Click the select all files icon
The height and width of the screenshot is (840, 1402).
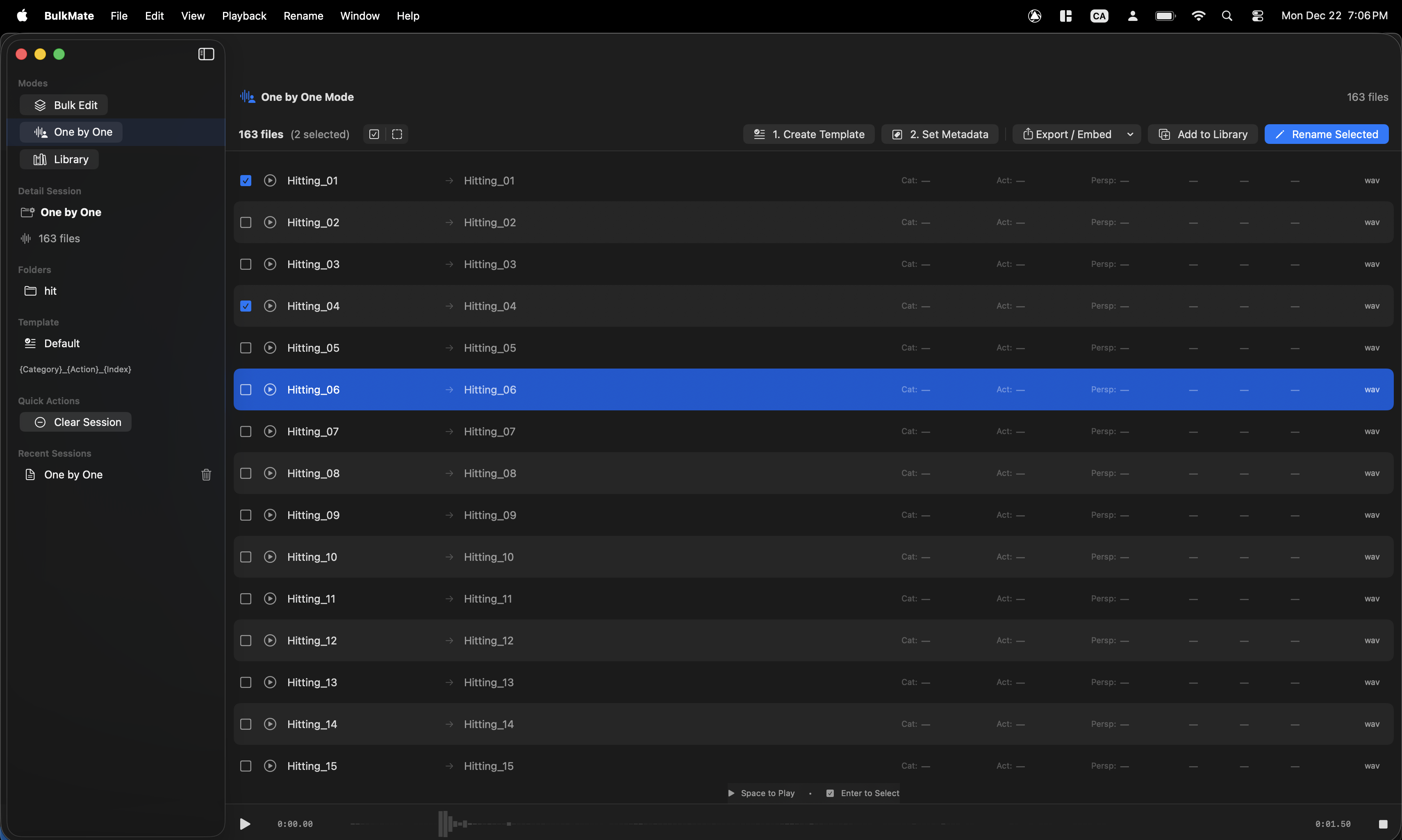374,134
